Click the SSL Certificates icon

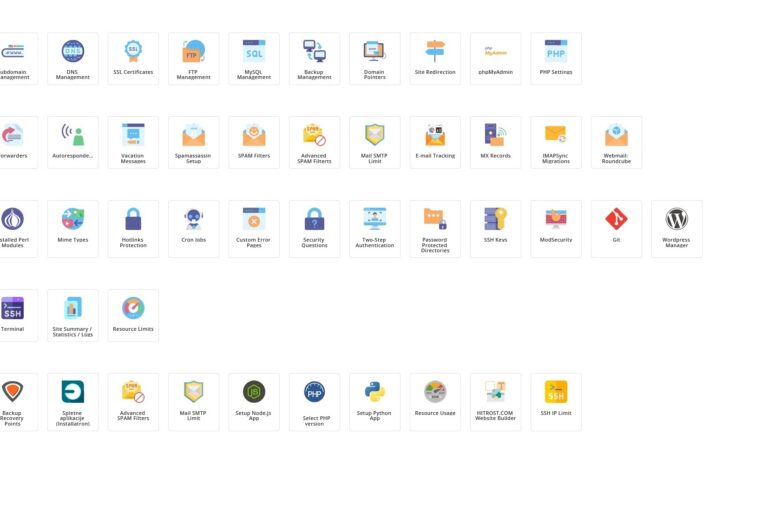(x=133, y=58)
